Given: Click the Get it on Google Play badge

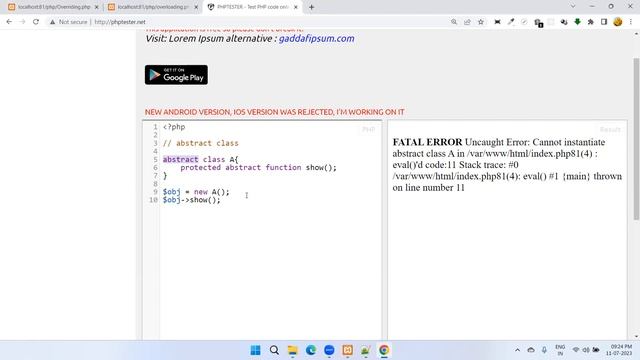Looking at the screenshot, I should [x=176, y=75].
